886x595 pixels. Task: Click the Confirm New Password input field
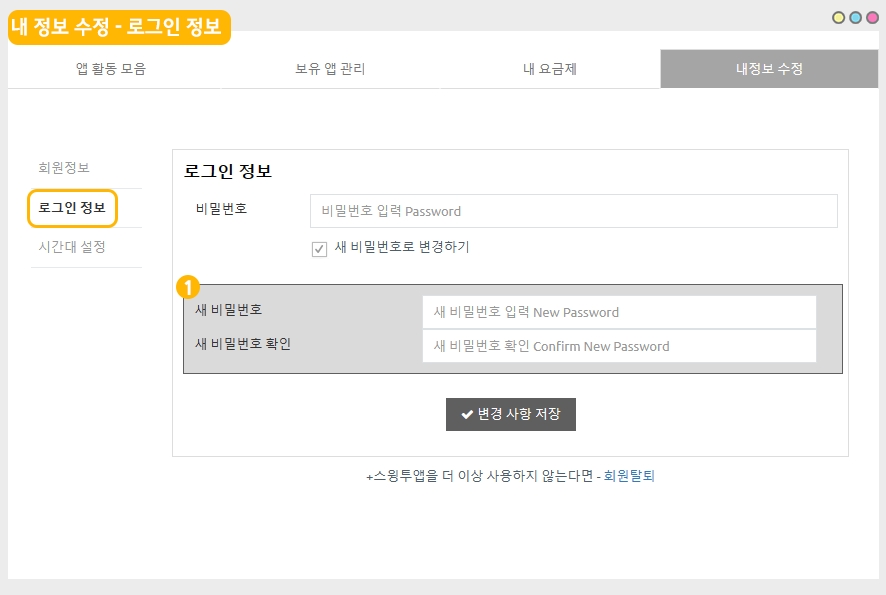coord(619,346)
